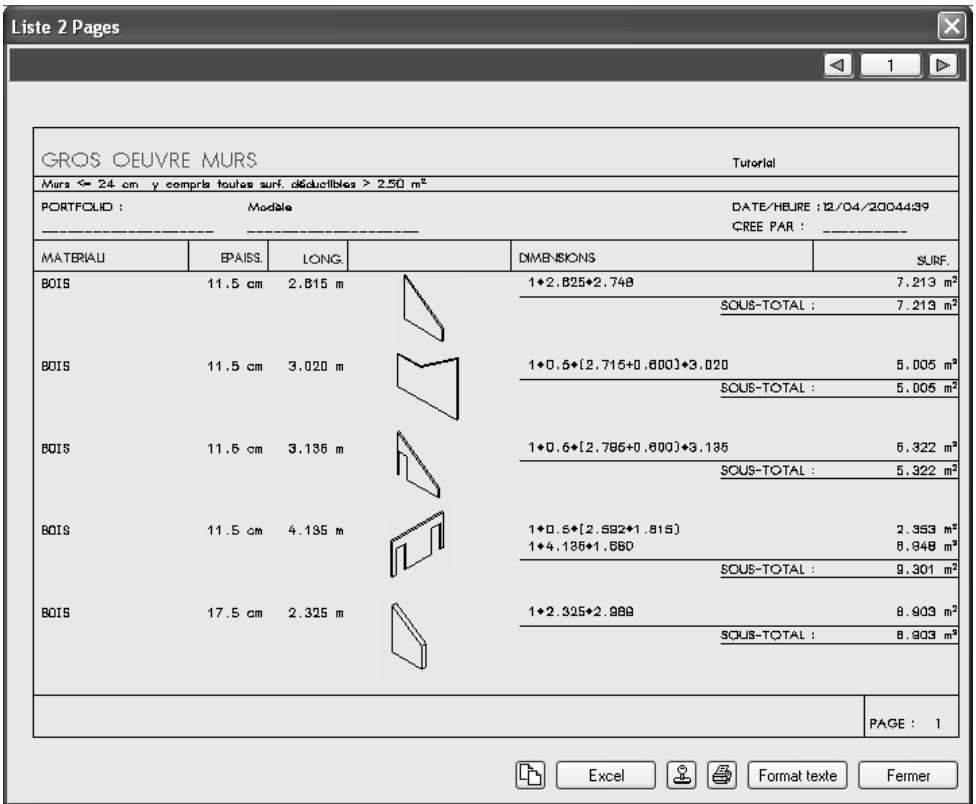Click the 17.5 cm thickness value
This screenshot has width=976, height=804.
235,613
